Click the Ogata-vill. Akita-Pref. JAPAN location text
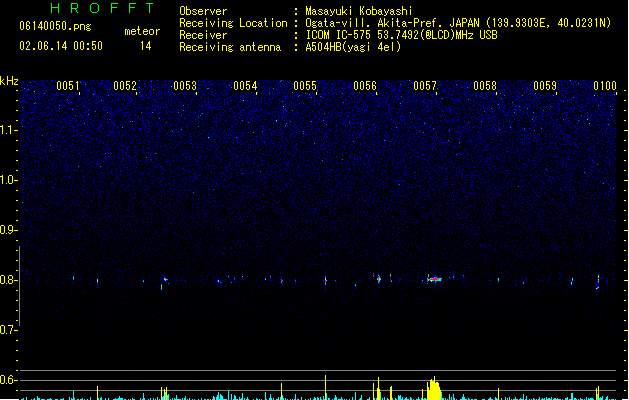The width and height of the screenshot is (629, 400). pyautogui.click(x=392, y=23)
